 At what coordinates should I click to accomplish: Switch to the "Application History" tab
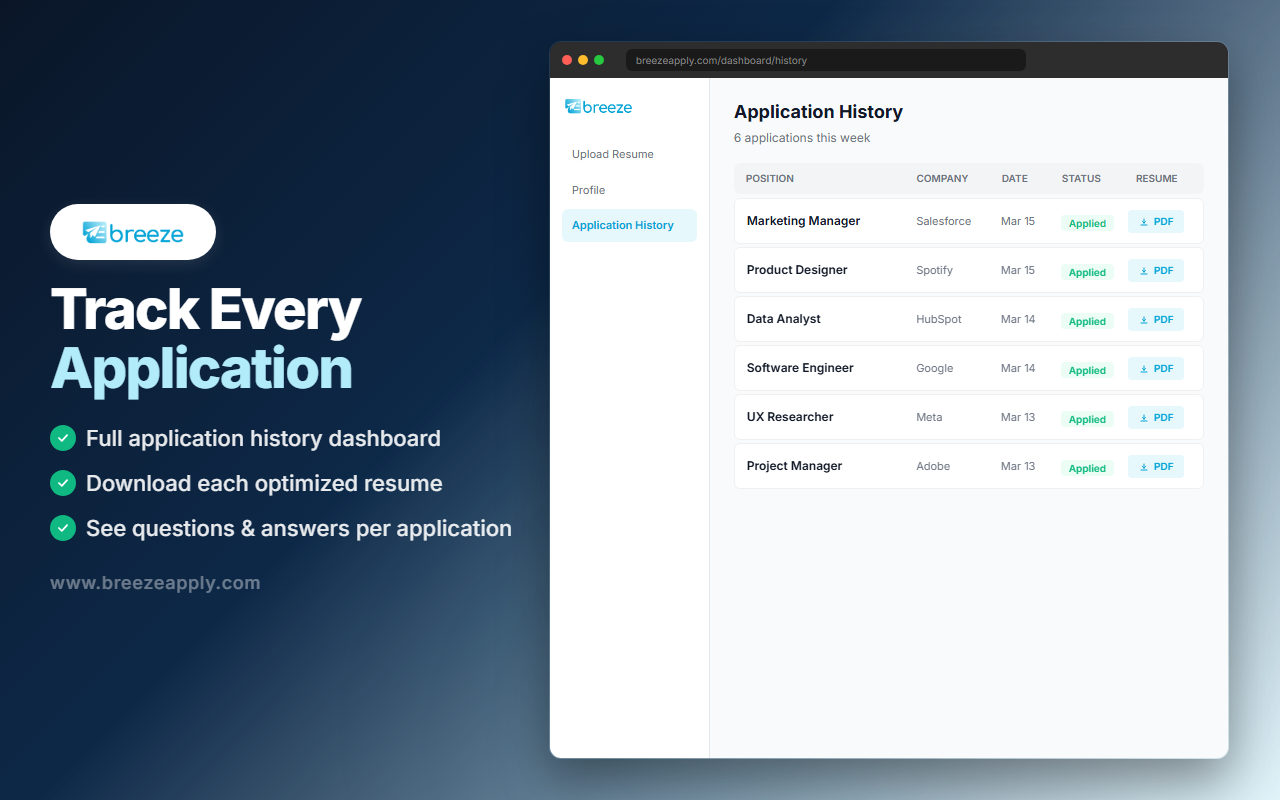click(622, 225)
